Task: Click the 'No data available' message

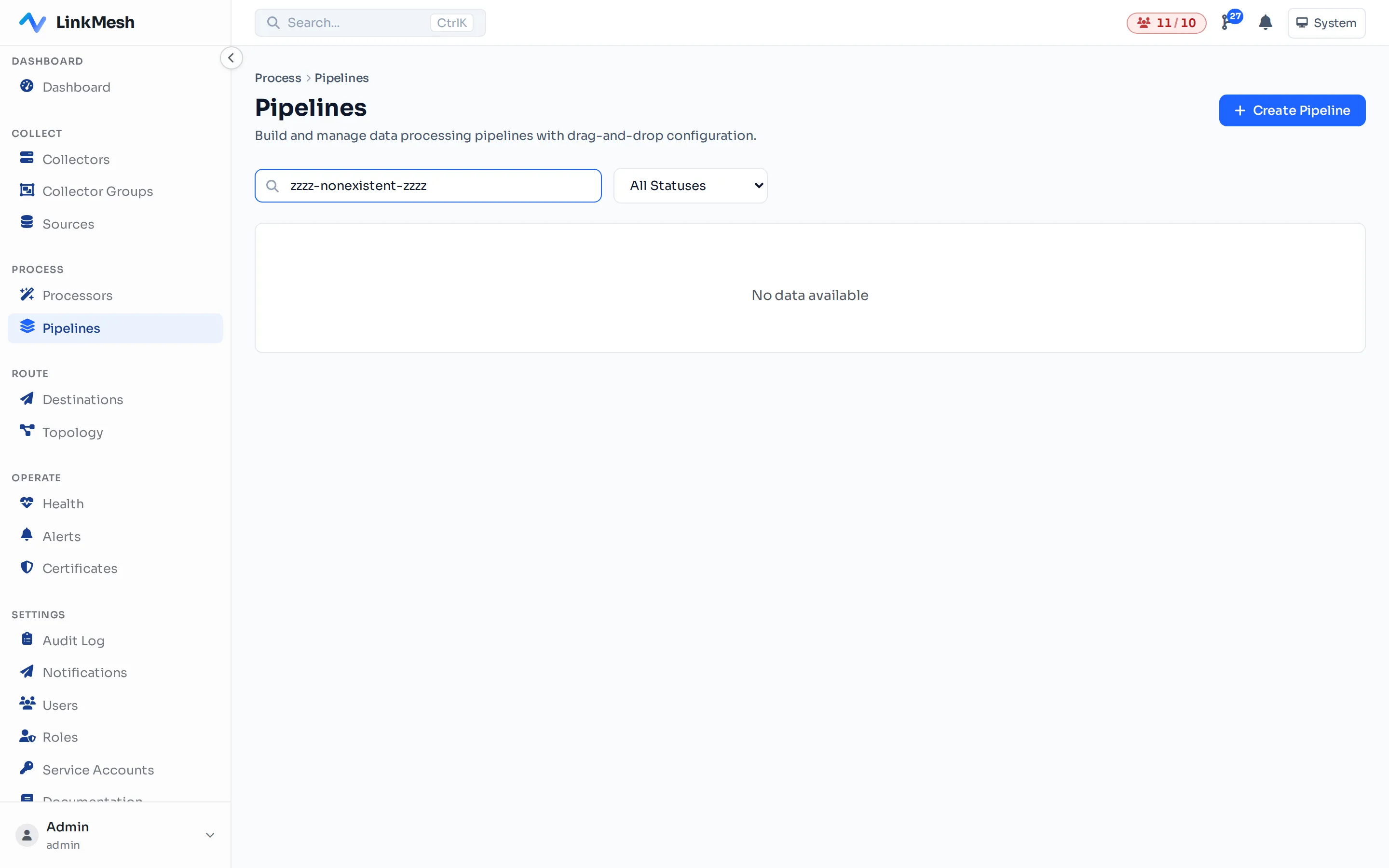Action: pos(810,295)
